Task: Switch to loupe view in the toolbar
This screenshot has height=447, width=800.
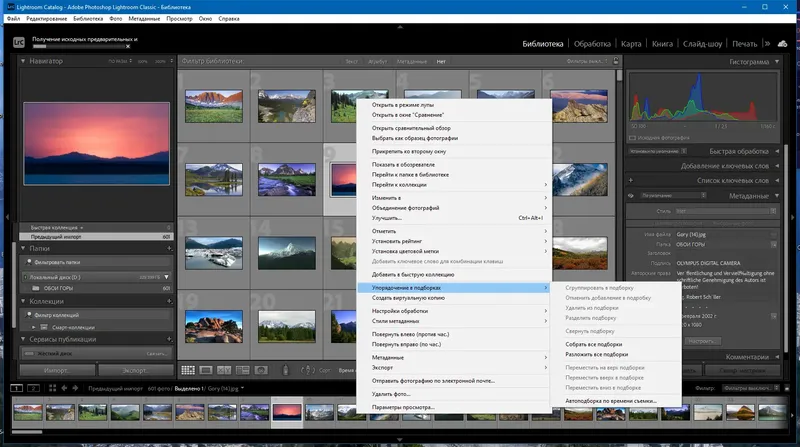Action: (x=206, y=370)
